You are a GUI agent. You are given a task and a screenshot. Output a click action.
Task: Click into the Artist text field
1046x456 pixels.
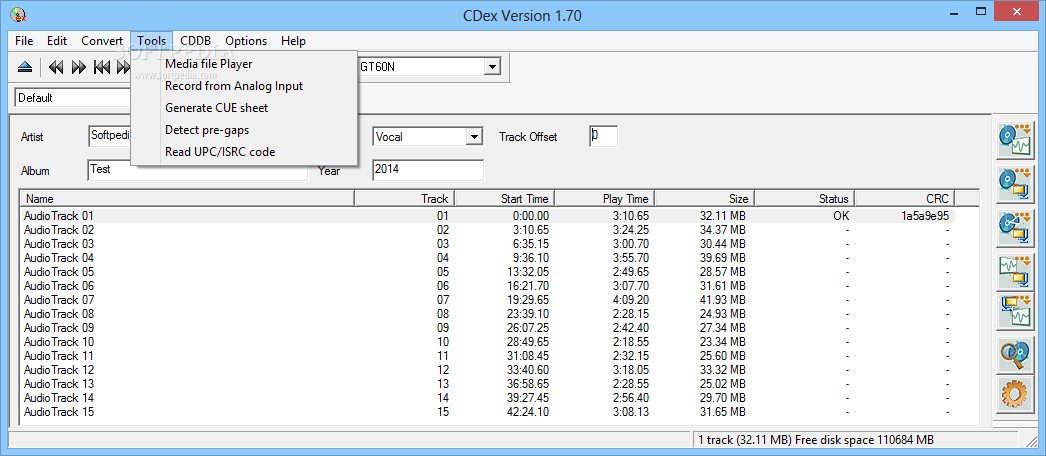pyautogui.click(x=110, y=137)
